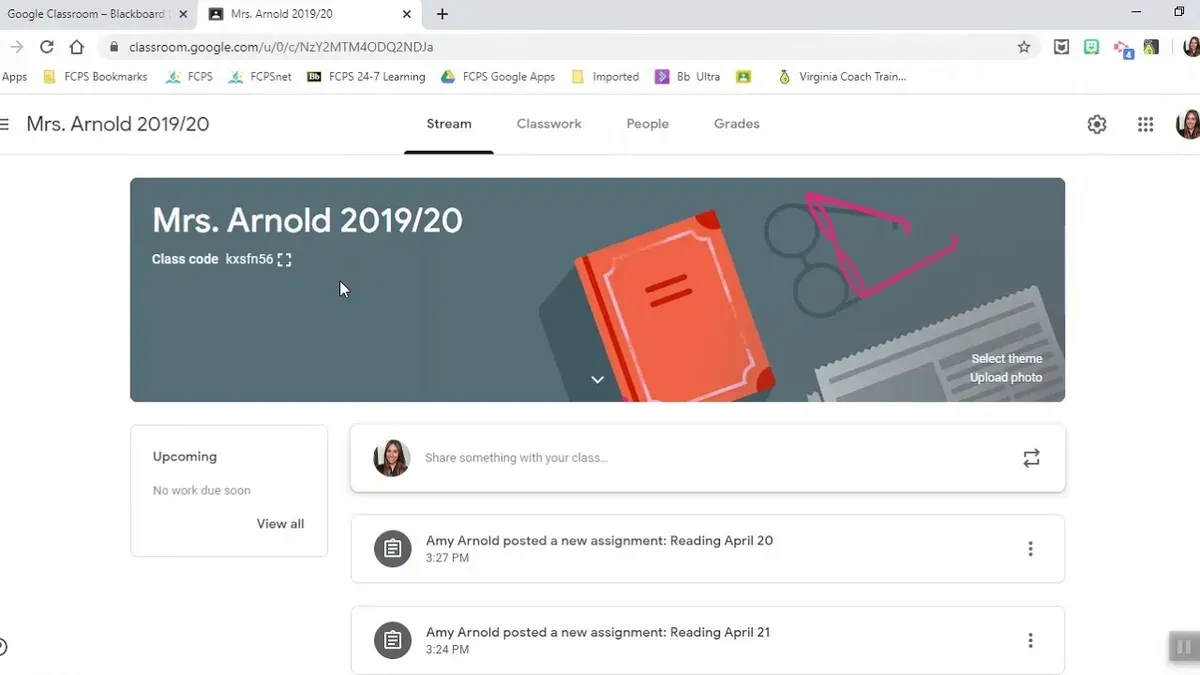Reload the page in Chrome
The height and width of the screenshot is (675, 1200).
tap(46, 47)
